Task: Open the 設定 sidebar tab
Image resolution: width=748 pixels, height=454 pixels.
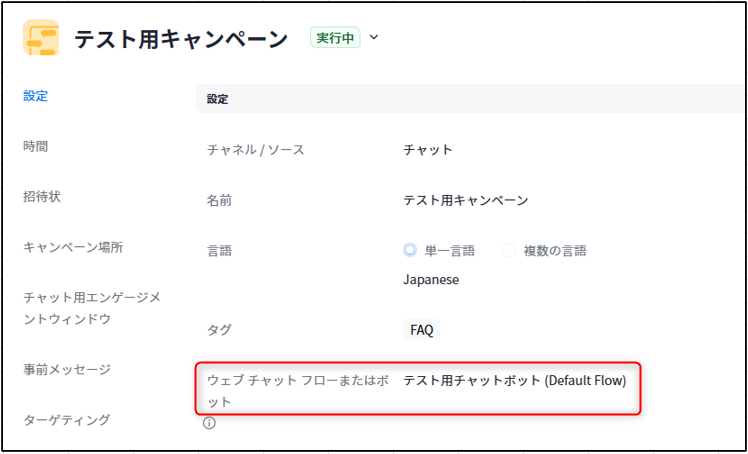Action: pyautogui.click(x=35, y=96)
